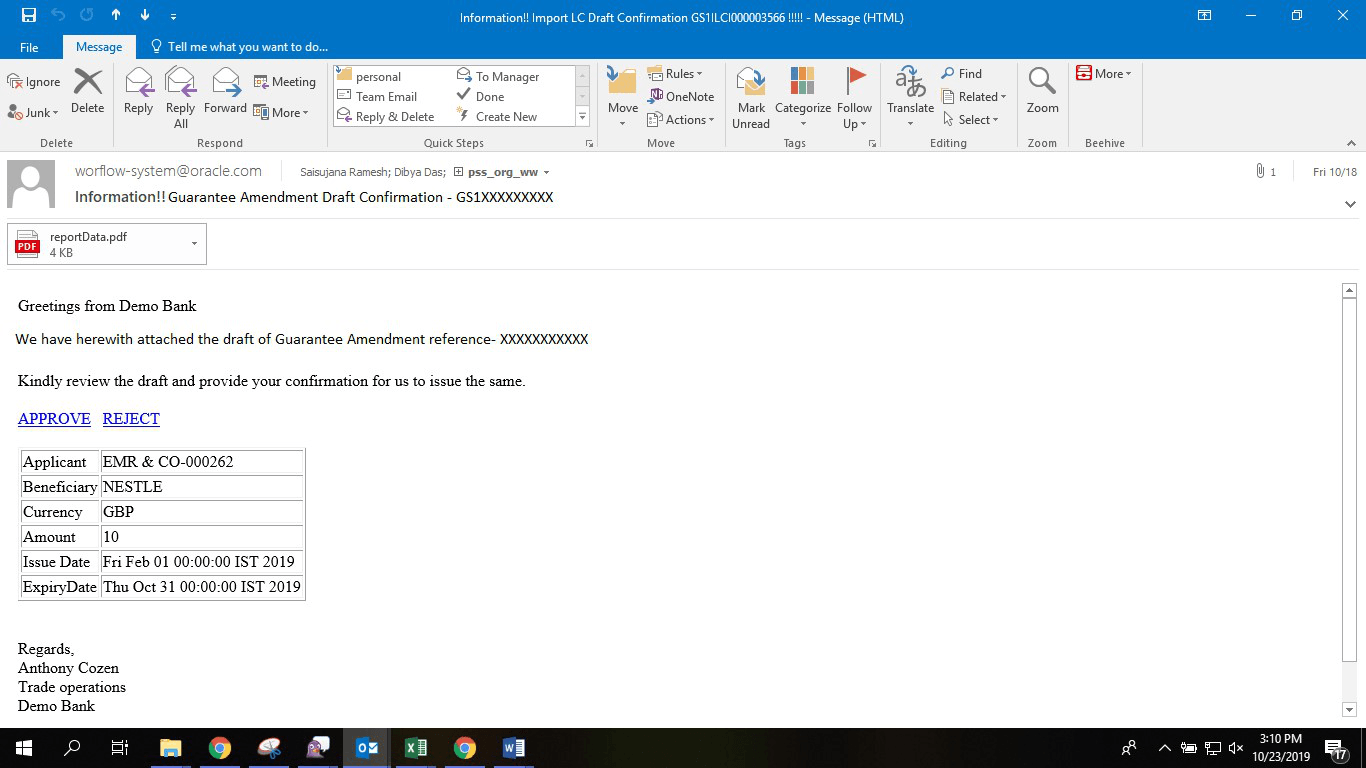Open Outlook from the taskbar

(367, 747)
